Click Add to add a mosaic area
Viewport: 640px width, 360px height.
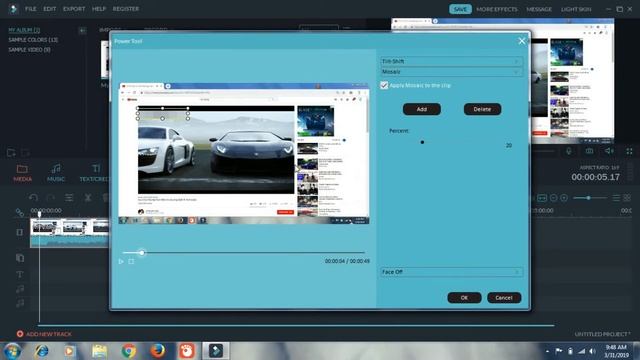pos(422,109)
